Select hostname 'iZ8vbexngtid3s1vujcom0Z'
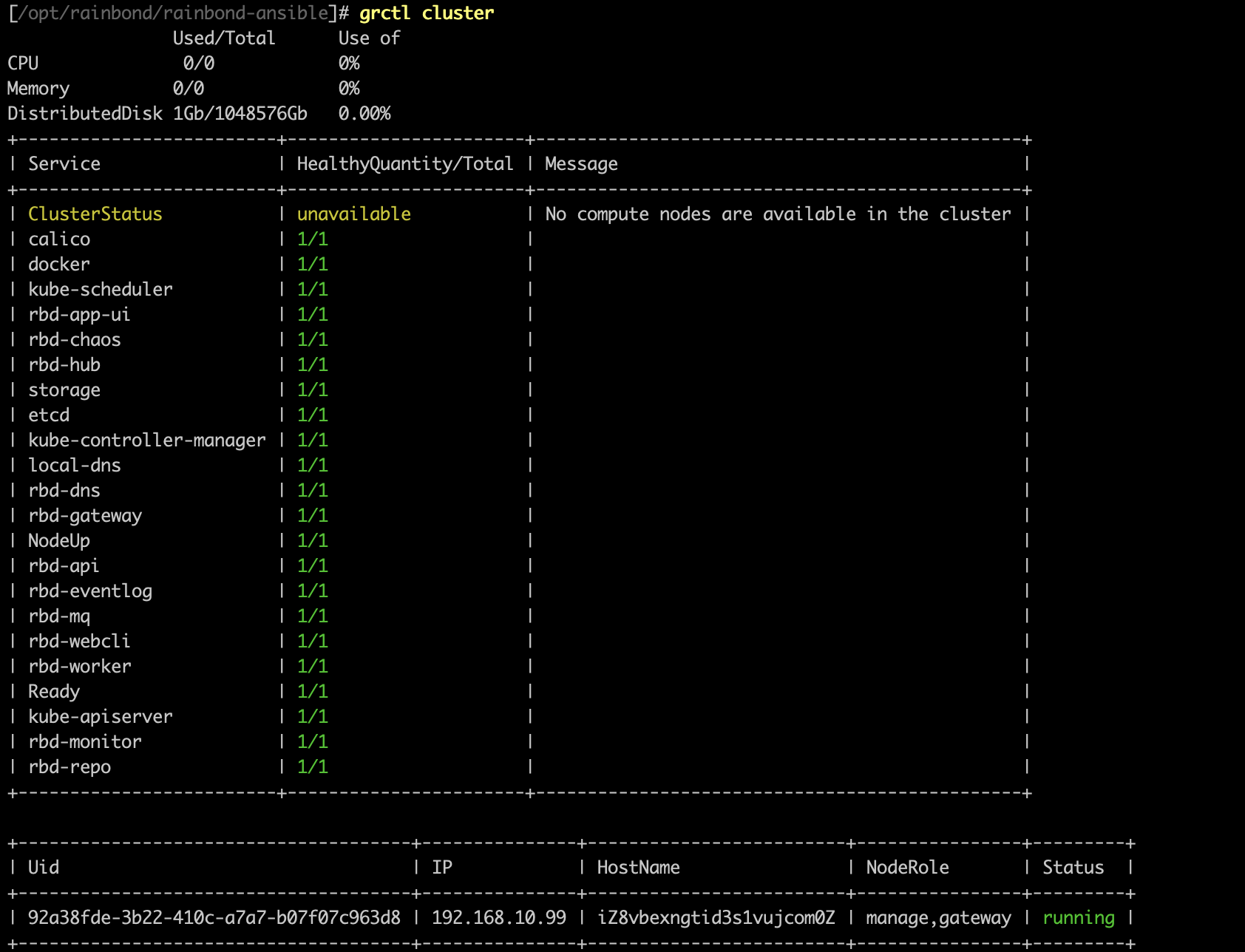Viewport: 1245px width, 952px height. pos(716,918)
